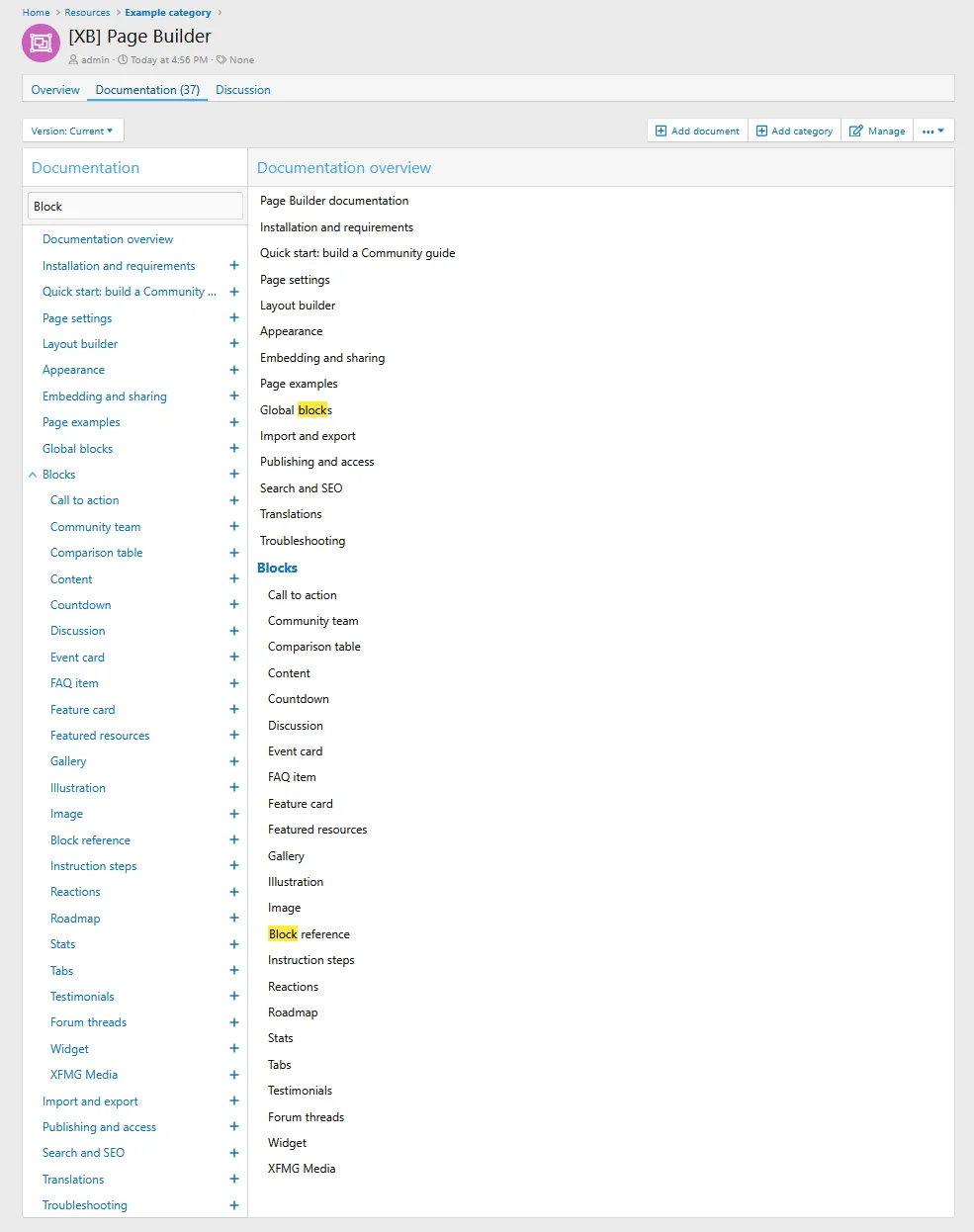Image resolution: width=974 pixels, height=1232 pixels.
Task: Open the Resources breadcrumb link
Action: point(87,13)
